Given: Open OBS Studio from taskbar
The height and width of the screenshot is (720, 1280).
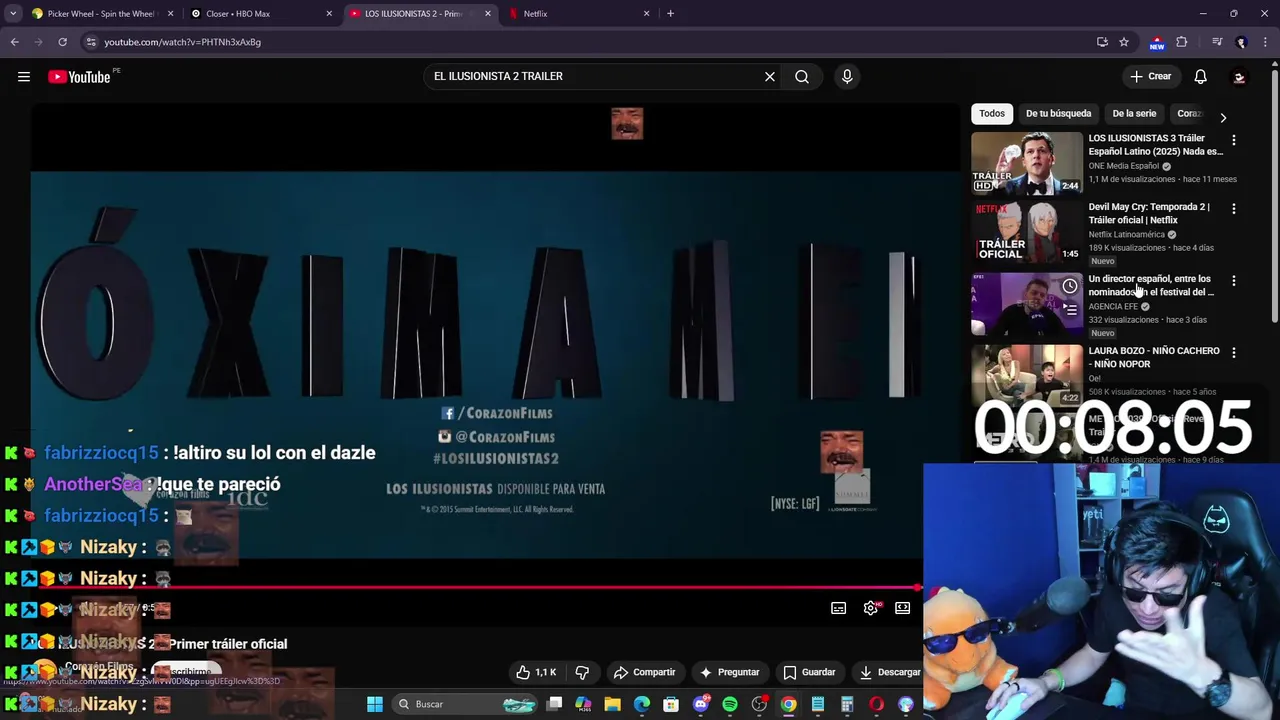Looking at the screenshot, I should tap(759, 704).
